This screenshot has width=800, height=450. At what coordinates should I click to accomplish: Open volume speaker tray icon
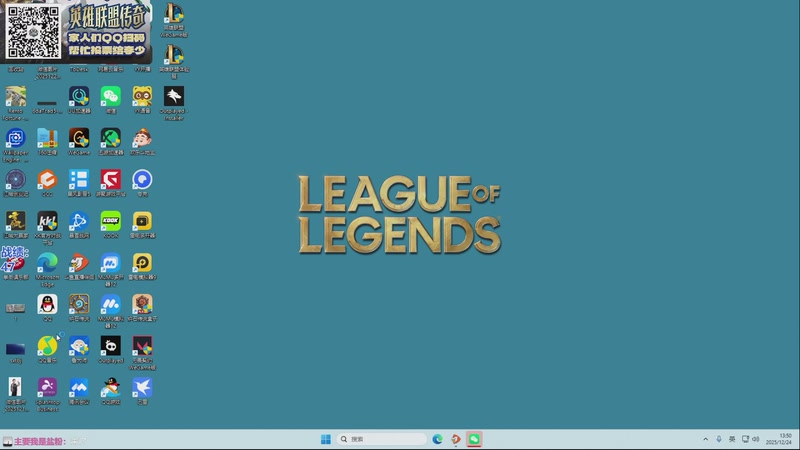(756, 439)
